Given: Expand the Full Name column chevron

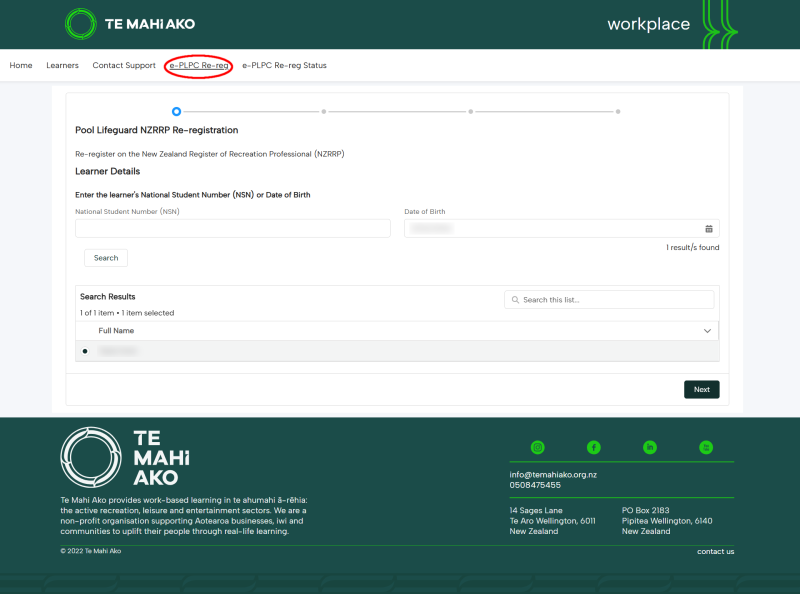Looking at the screenshot, I should (707, 331).
